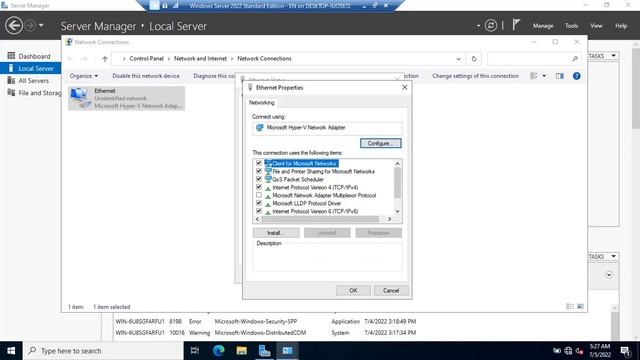The height and width of the screenshot is (360, 640).
Task: Switch to the Networking tab
Action: (262, 103)
